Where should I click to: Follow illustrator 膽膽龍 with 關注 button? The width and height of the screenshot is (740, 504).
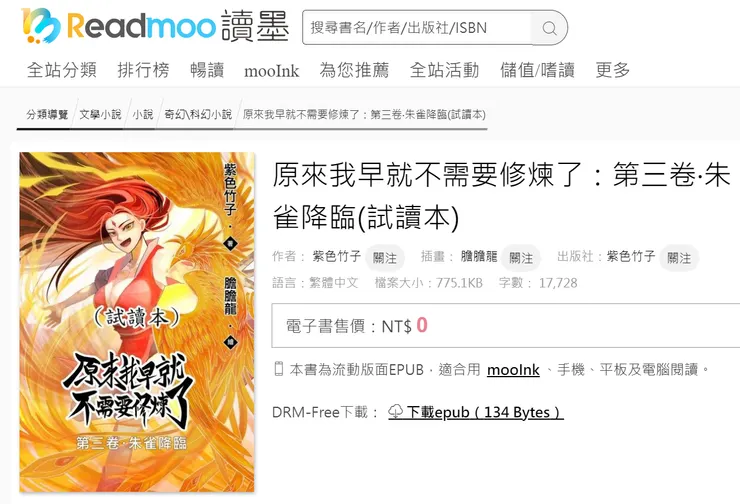click(x=521, y=258)
